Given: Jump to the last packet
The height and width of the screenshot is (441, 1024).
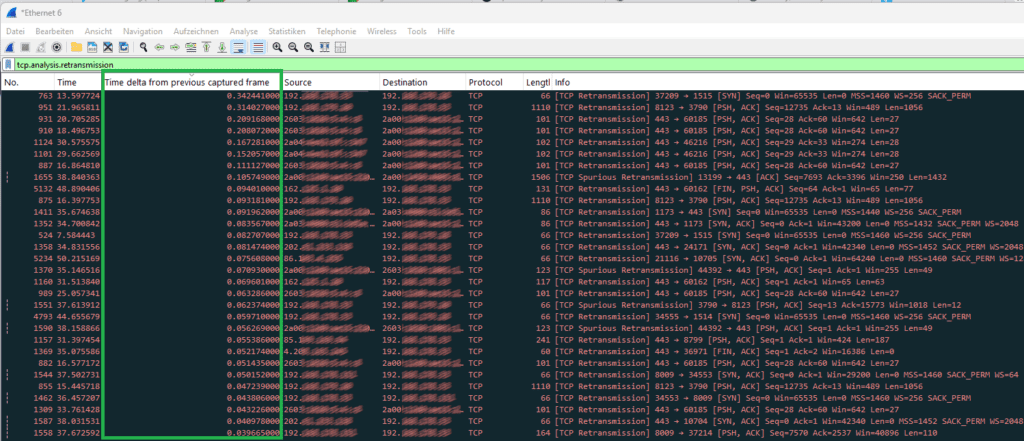Looking at the screenshot, I should click(222, 47).
